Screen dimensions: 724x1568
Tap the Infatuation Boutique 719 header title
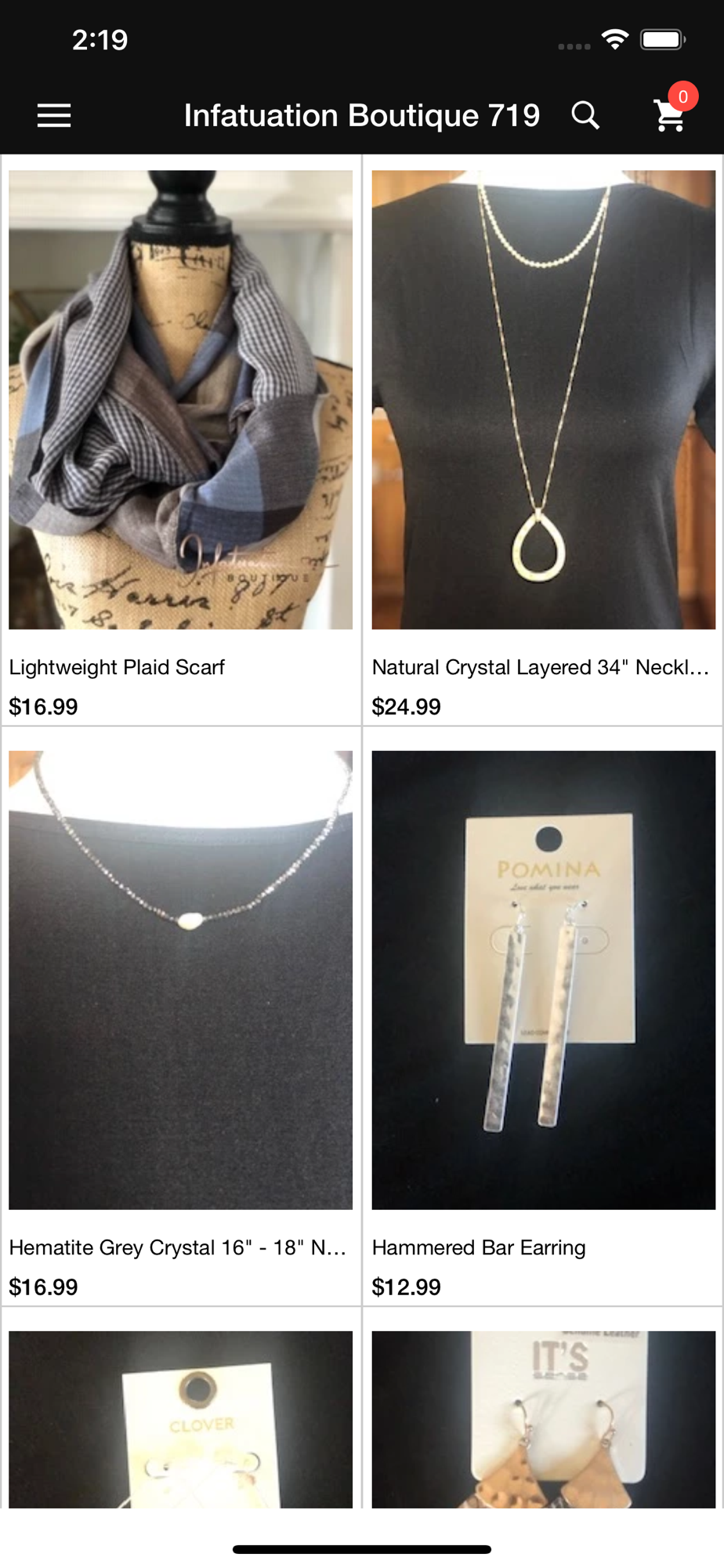click(x=362, y=116)
